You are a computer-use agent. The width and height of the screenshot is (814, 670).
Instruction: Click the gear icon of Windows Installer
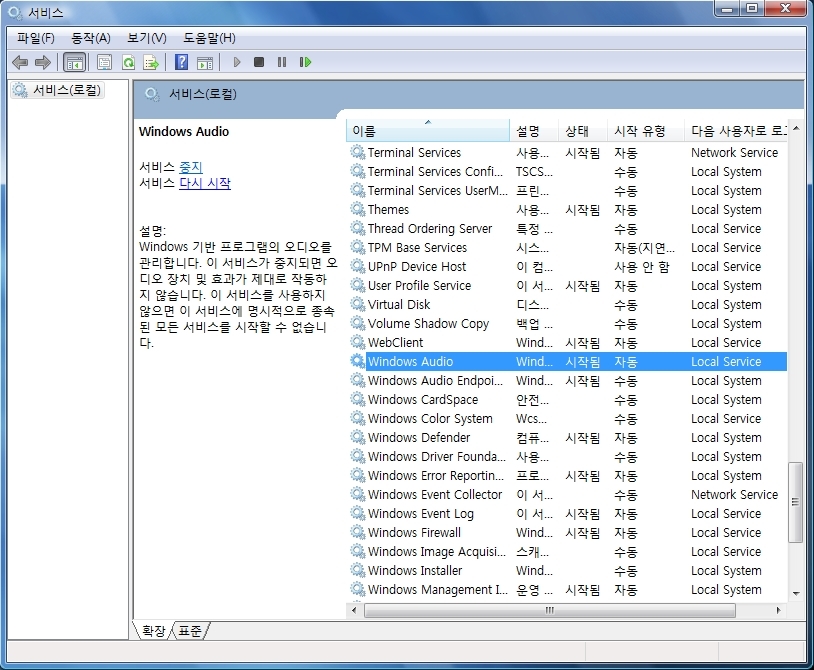[358, 570]
